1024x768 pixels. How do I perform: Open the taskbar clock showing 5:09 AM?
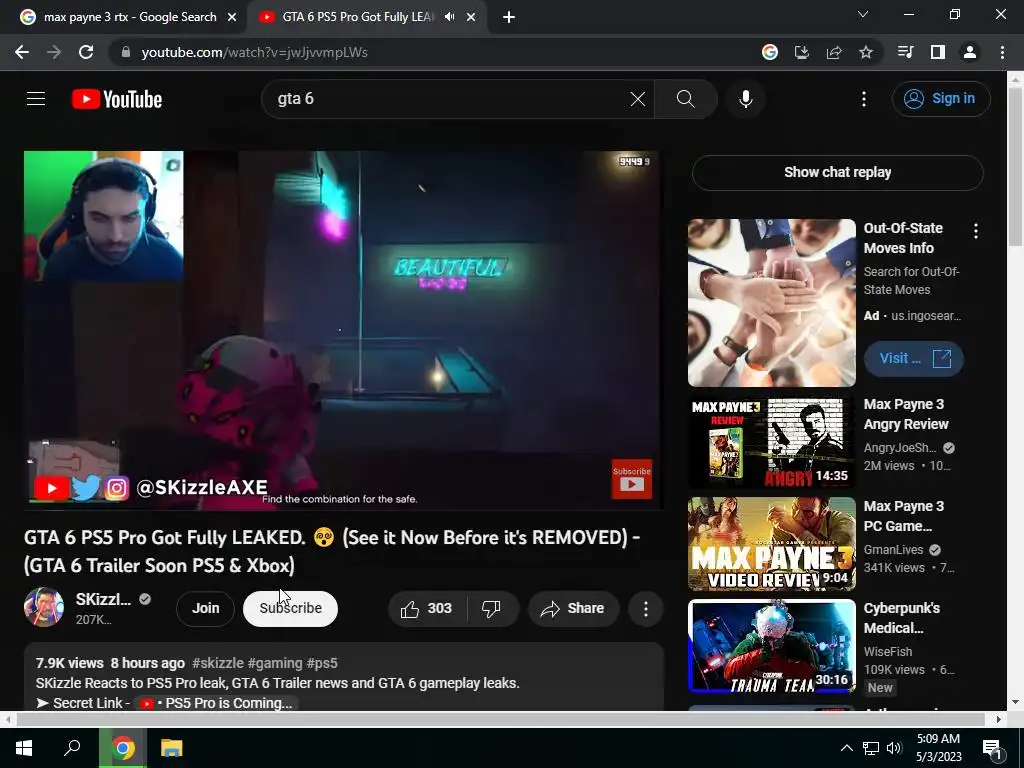coord(938,748)
